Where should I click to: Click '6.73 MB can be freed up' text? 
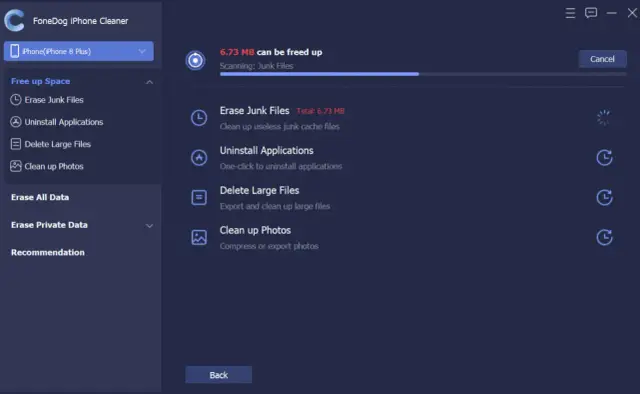pos(271,52)
